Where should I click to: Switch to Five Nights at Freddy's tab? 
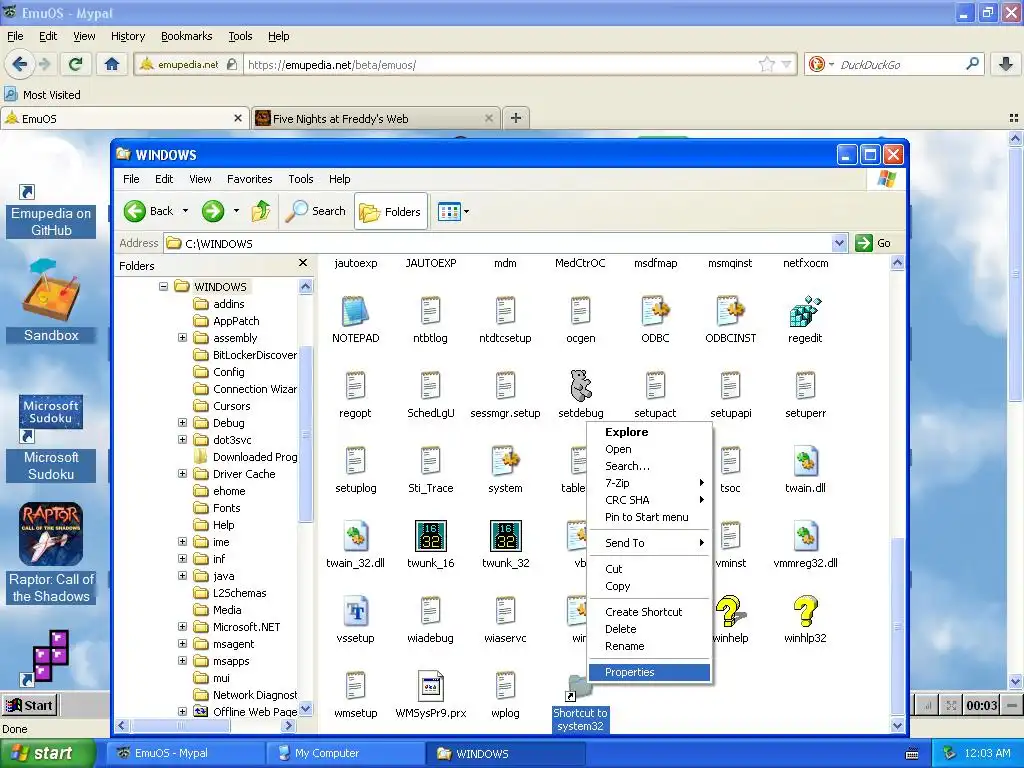(x=375, y=118)
